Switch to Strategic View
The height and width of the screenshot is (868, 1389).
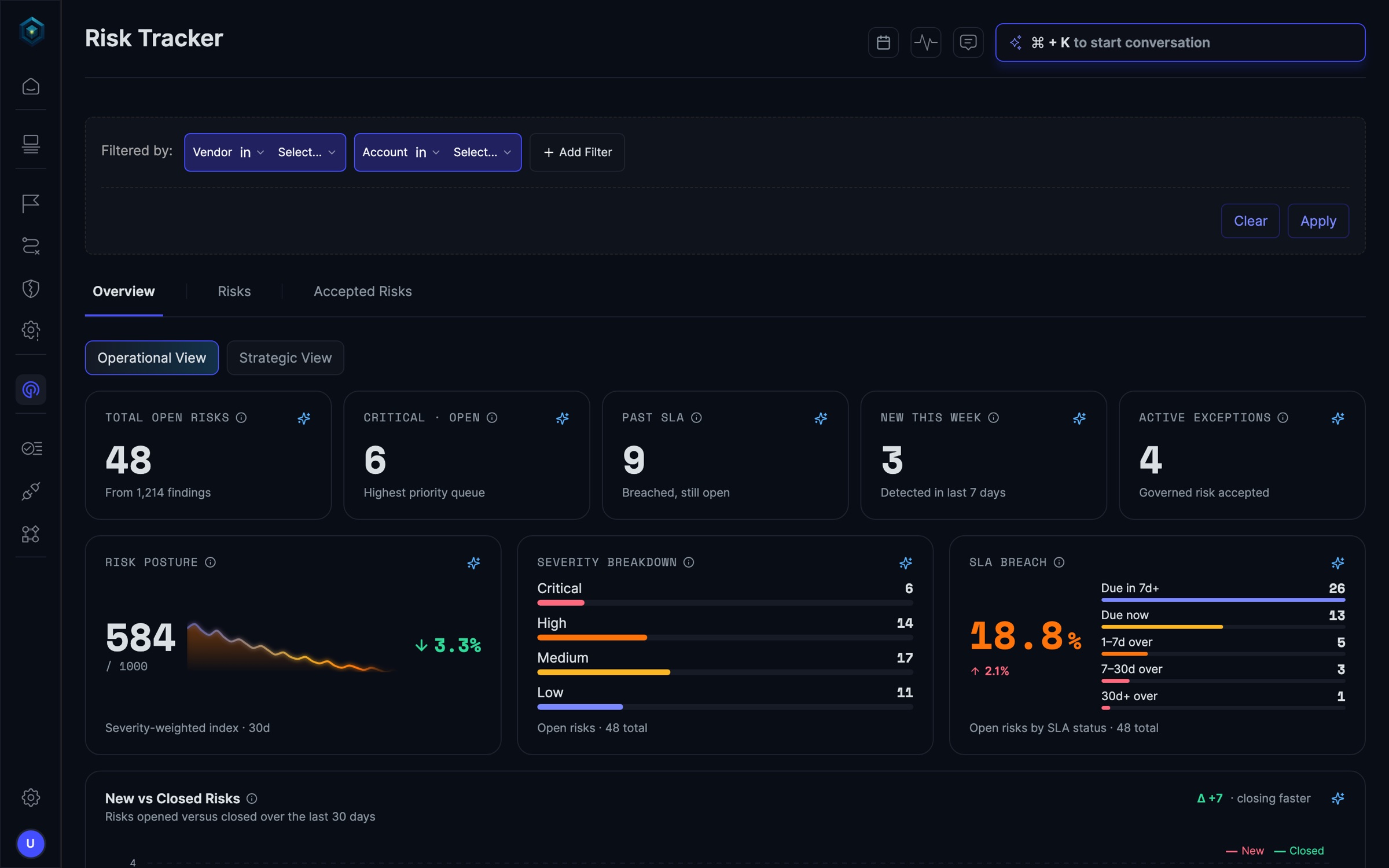click(x=285, y=358)
